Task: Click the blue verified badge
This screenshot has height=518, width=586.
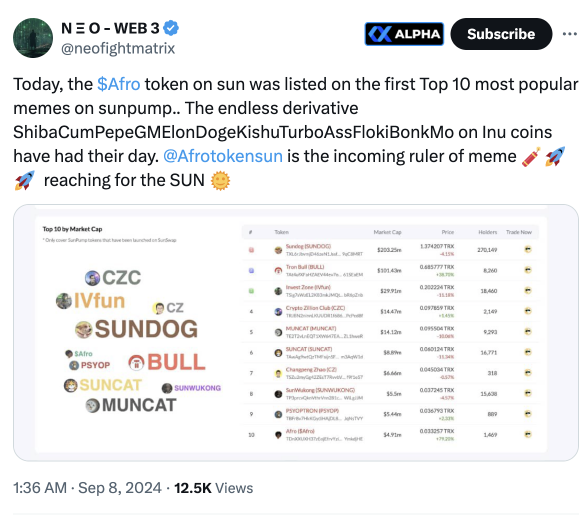Action: 171,28
